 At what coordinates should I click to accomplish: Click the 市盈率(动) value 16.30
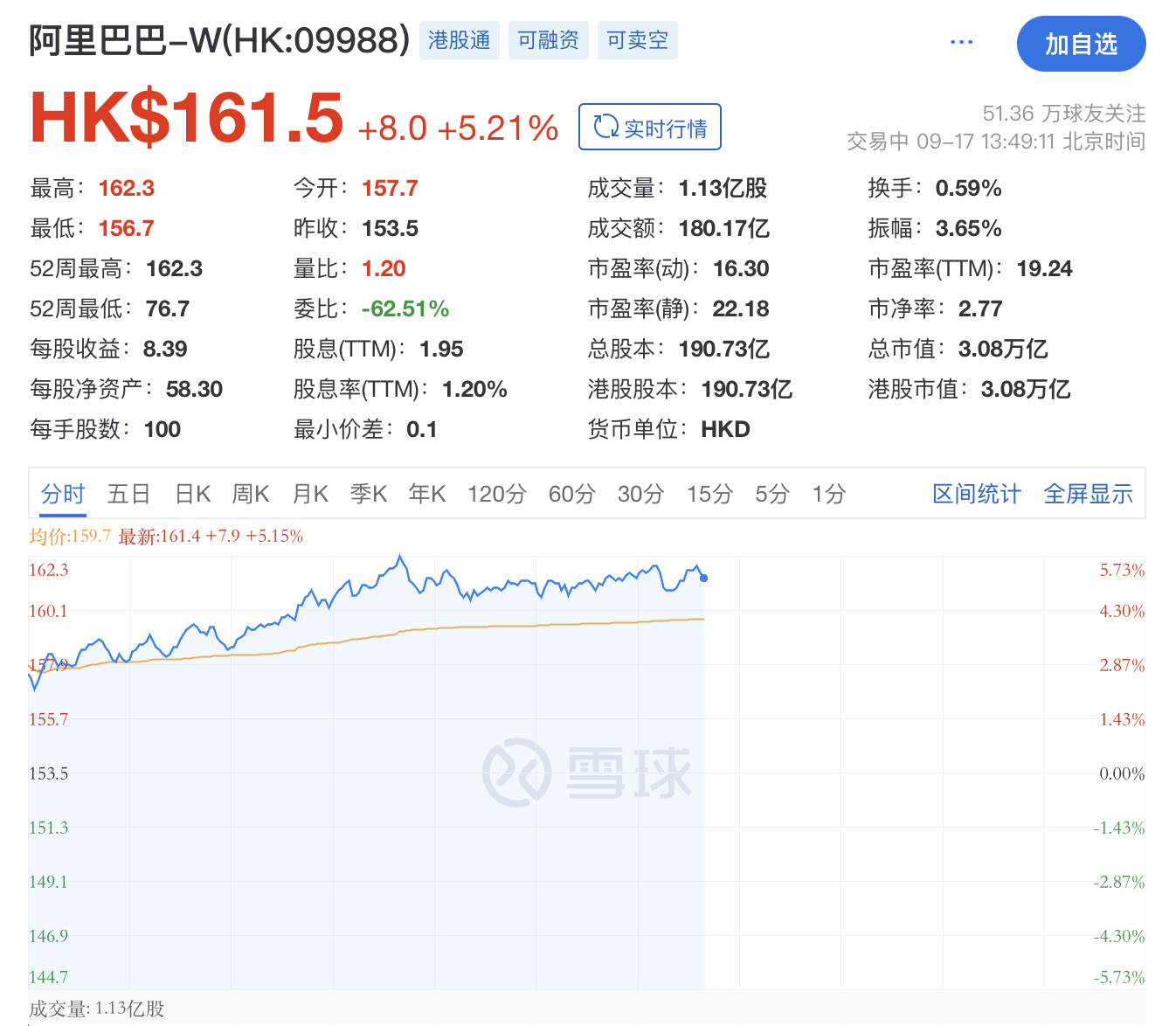[x=741, y=268]
